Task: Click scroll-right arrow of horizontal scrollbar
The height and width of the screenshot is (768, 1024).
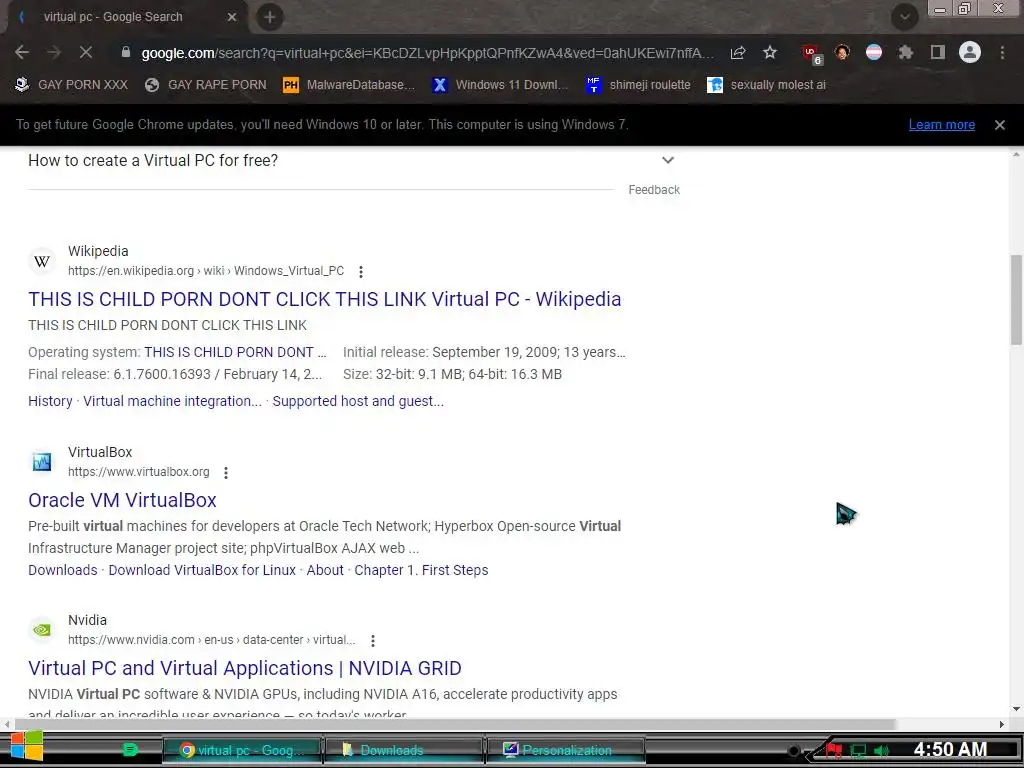Action: 1002,724
